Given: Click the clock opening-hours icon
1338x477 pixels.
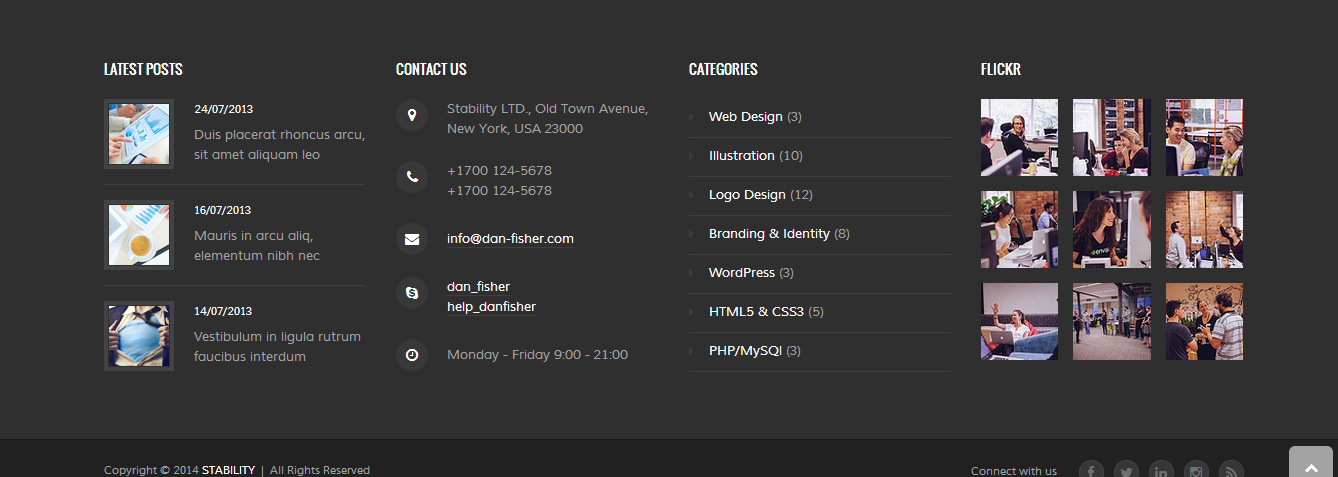Looking at the screenshot, I should [412, 355].
